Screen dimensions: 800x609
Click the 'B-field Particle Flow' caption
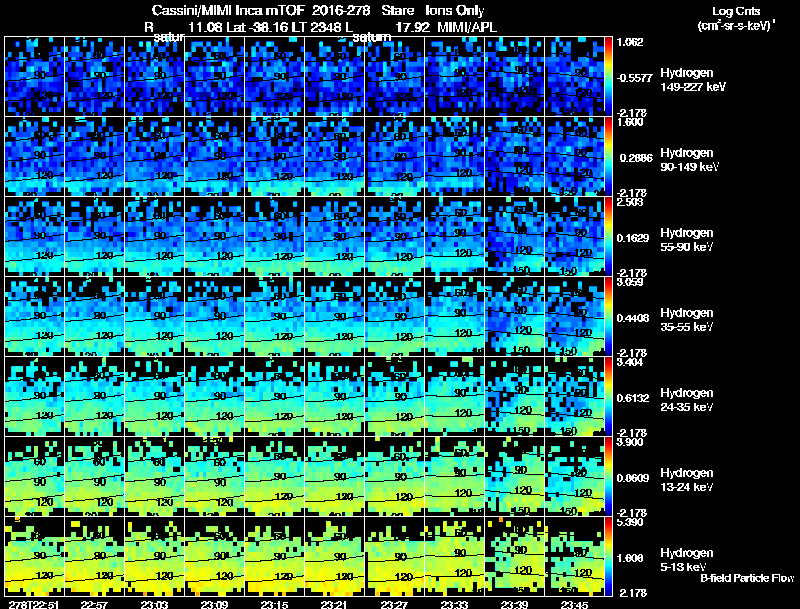point(747,578)
